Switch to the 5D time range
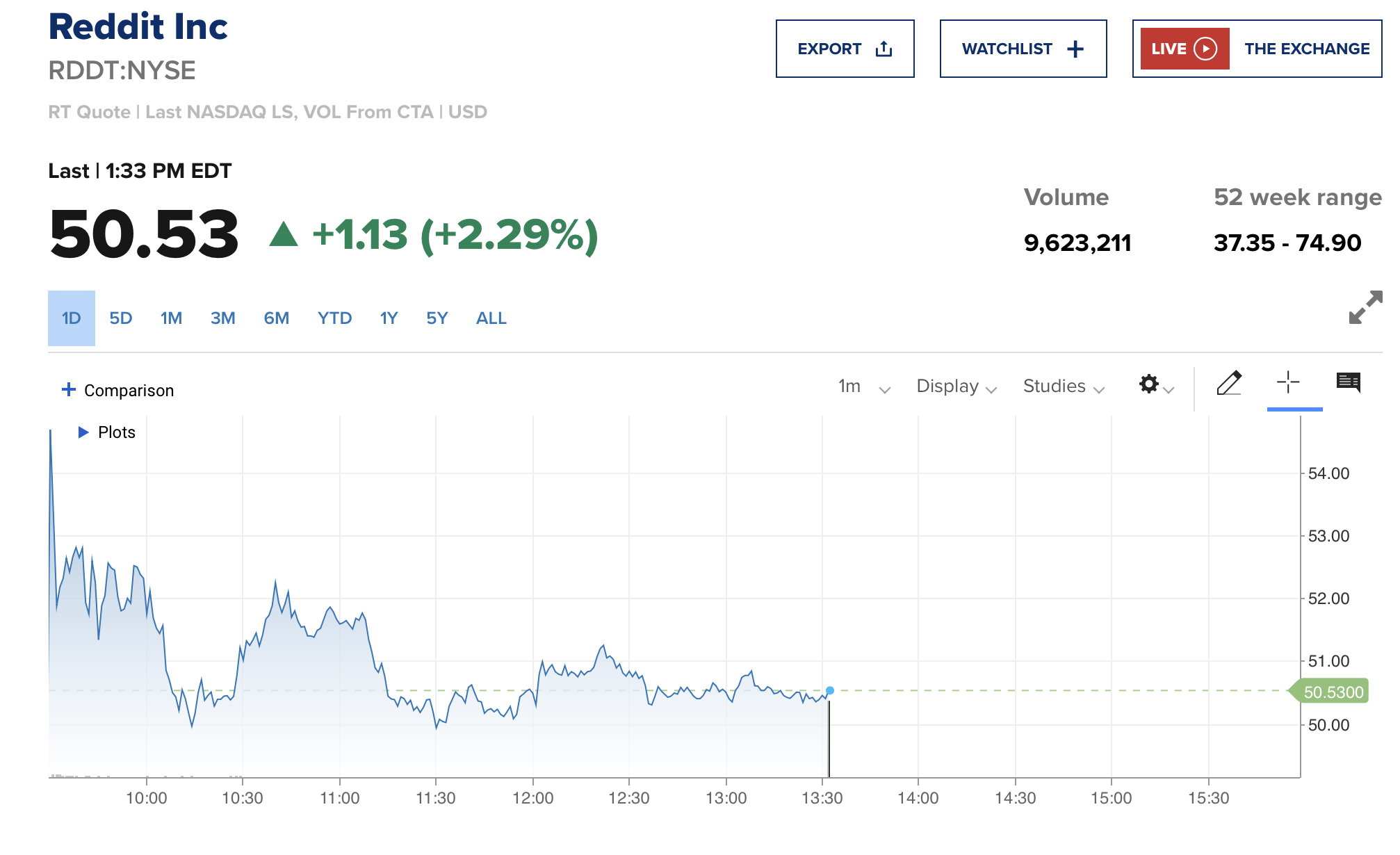This screenshot has height=855, width=1400. (x=121, y=318)
